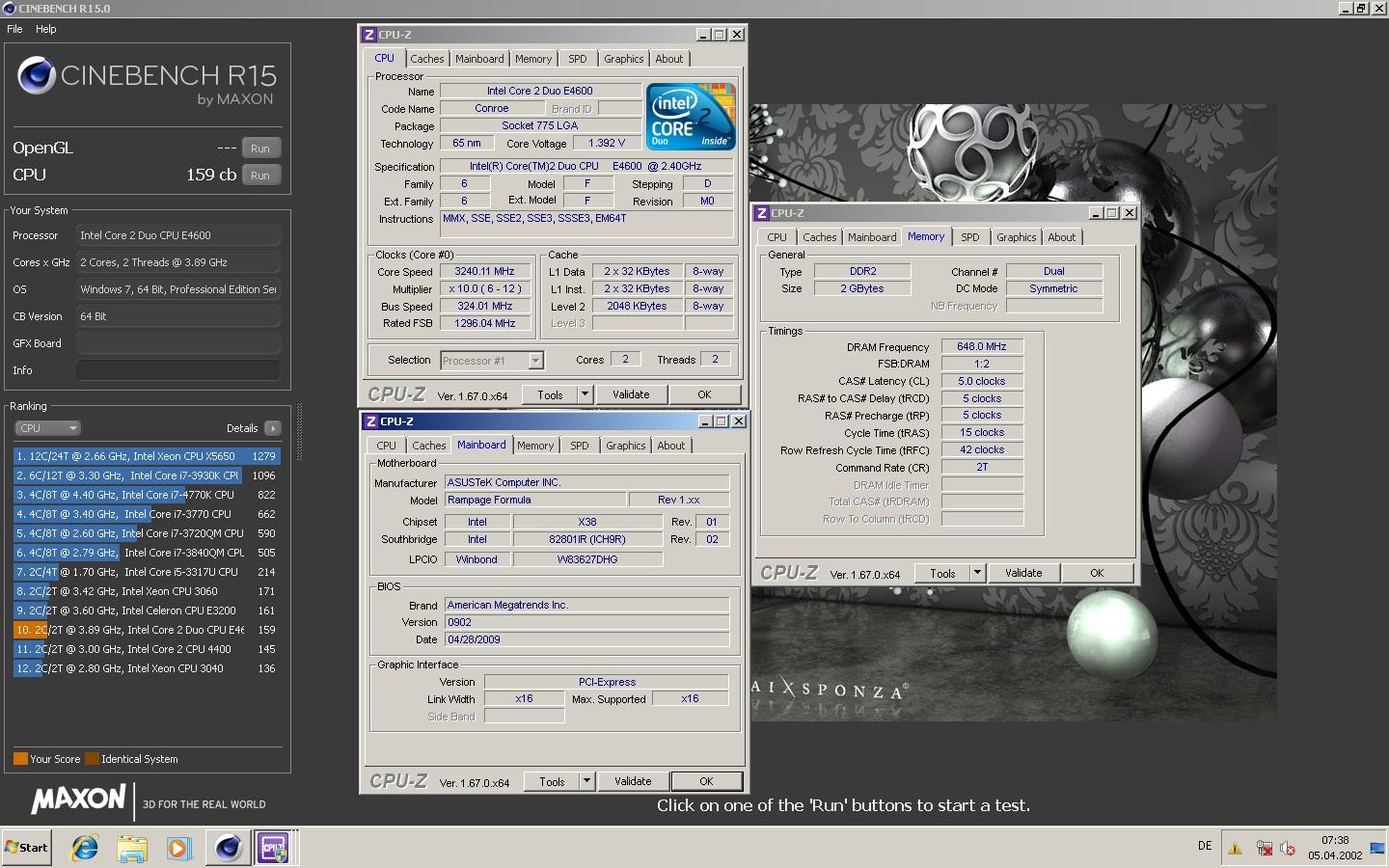Open About tab in Memory CPU-Z window
Image resolution: width=1389 pixels, height=868 pixels.
[x=1062, y=237]
